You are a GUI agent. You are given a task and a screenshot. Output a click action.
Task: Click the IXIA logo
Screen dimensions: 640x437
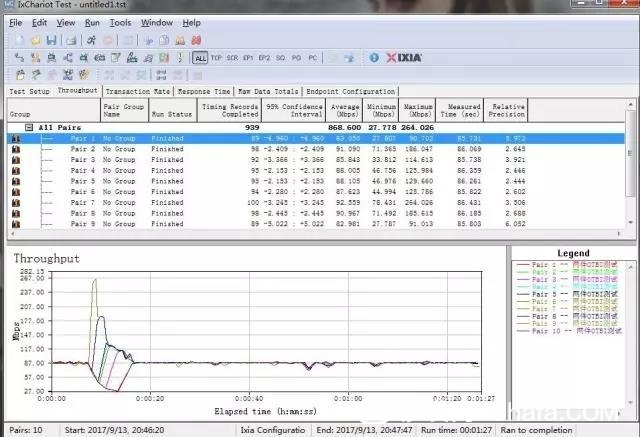click(404, 58)
